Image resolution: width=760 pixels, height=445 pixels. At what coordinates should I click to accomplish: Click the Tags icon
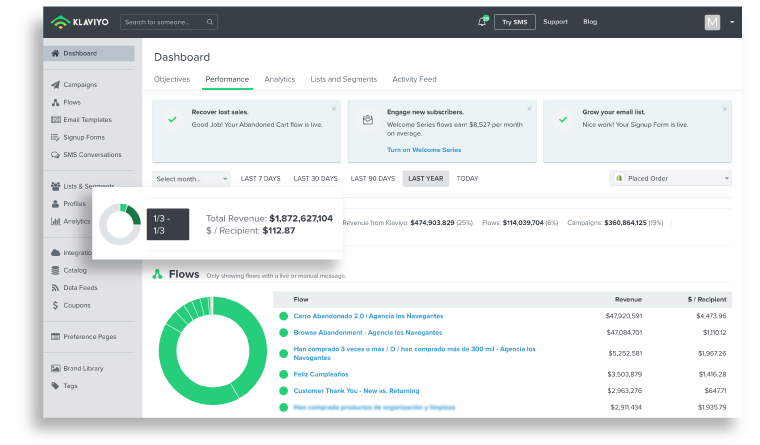pos(55,386)
